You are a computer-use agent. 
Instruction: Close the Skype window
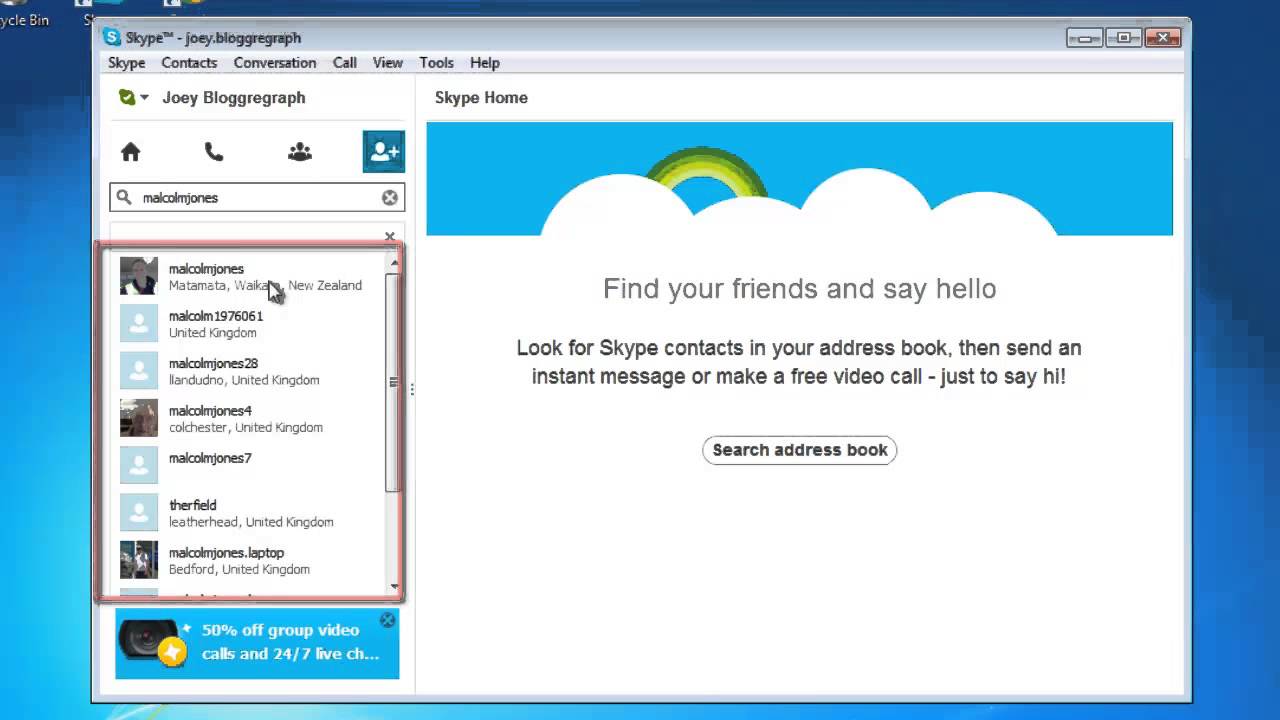click(1163, 38)
